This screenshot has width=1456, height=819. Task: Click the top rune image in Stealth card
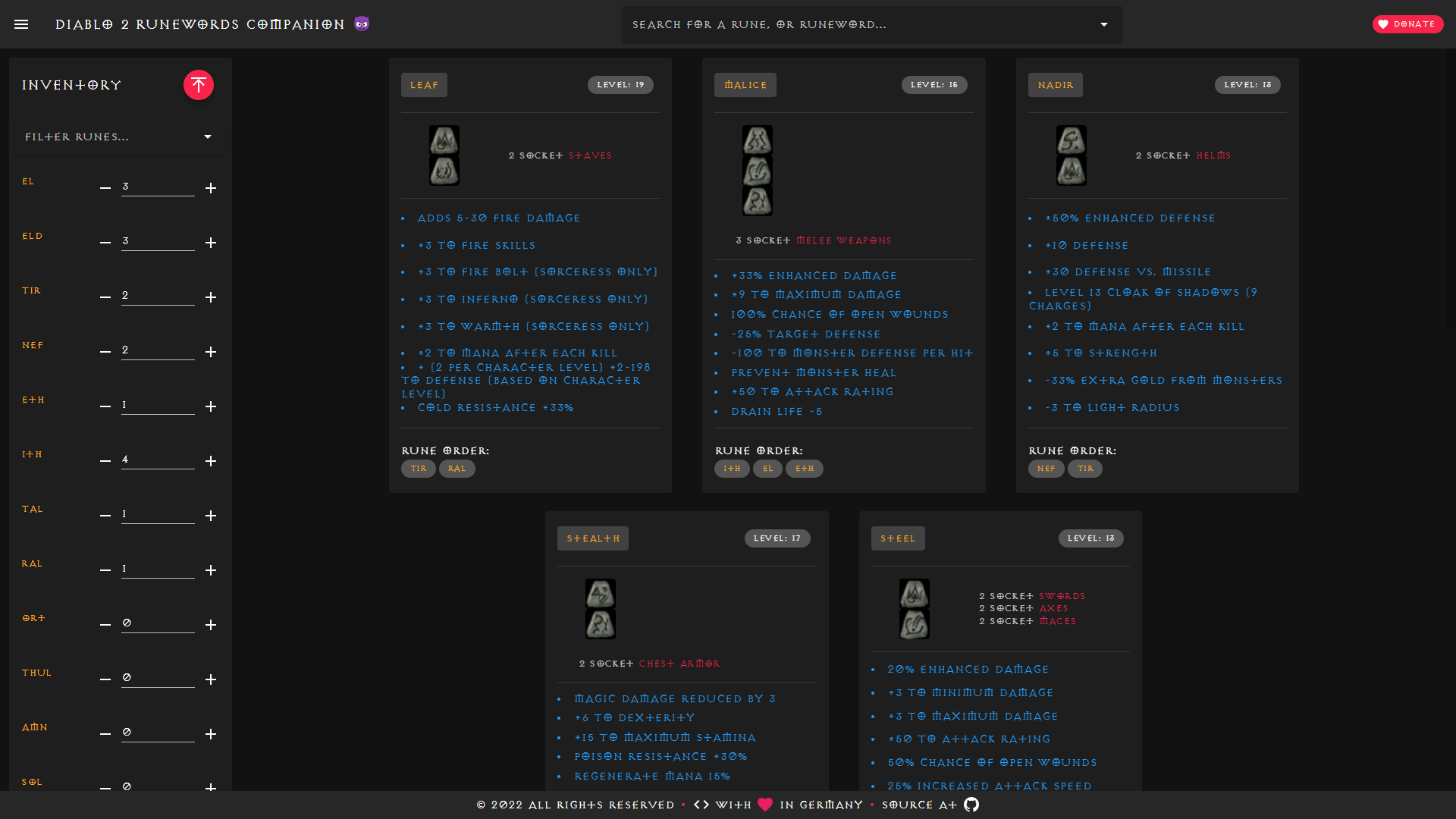601,594
